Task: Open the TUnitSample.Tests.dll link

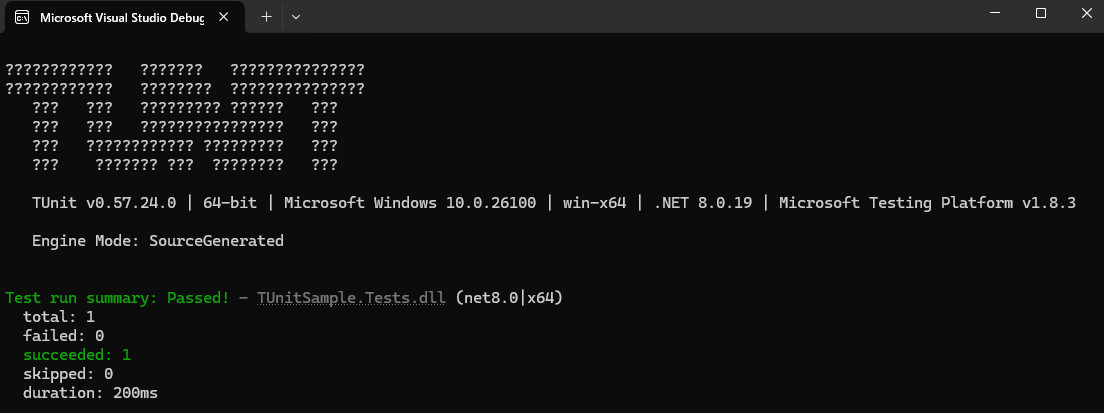Action: click(x=351, y=298)
